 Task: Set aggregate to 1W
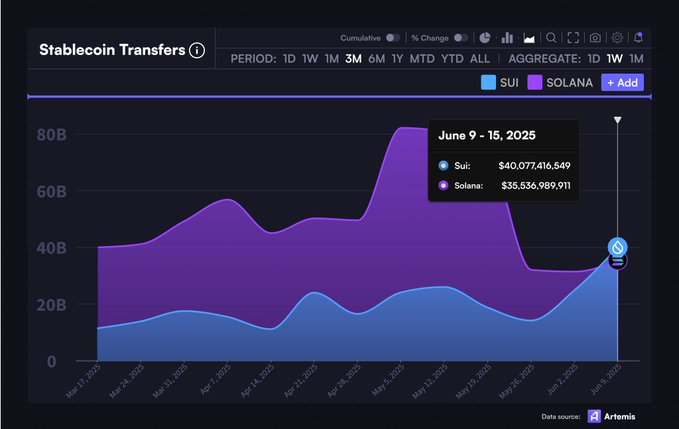615,59
